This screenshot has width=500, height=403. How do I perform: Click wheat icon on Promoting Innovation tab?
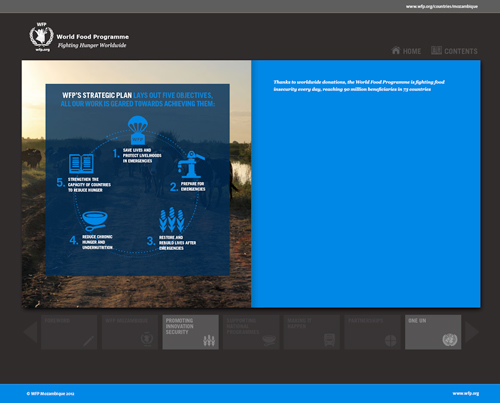(x=209, y=340)
